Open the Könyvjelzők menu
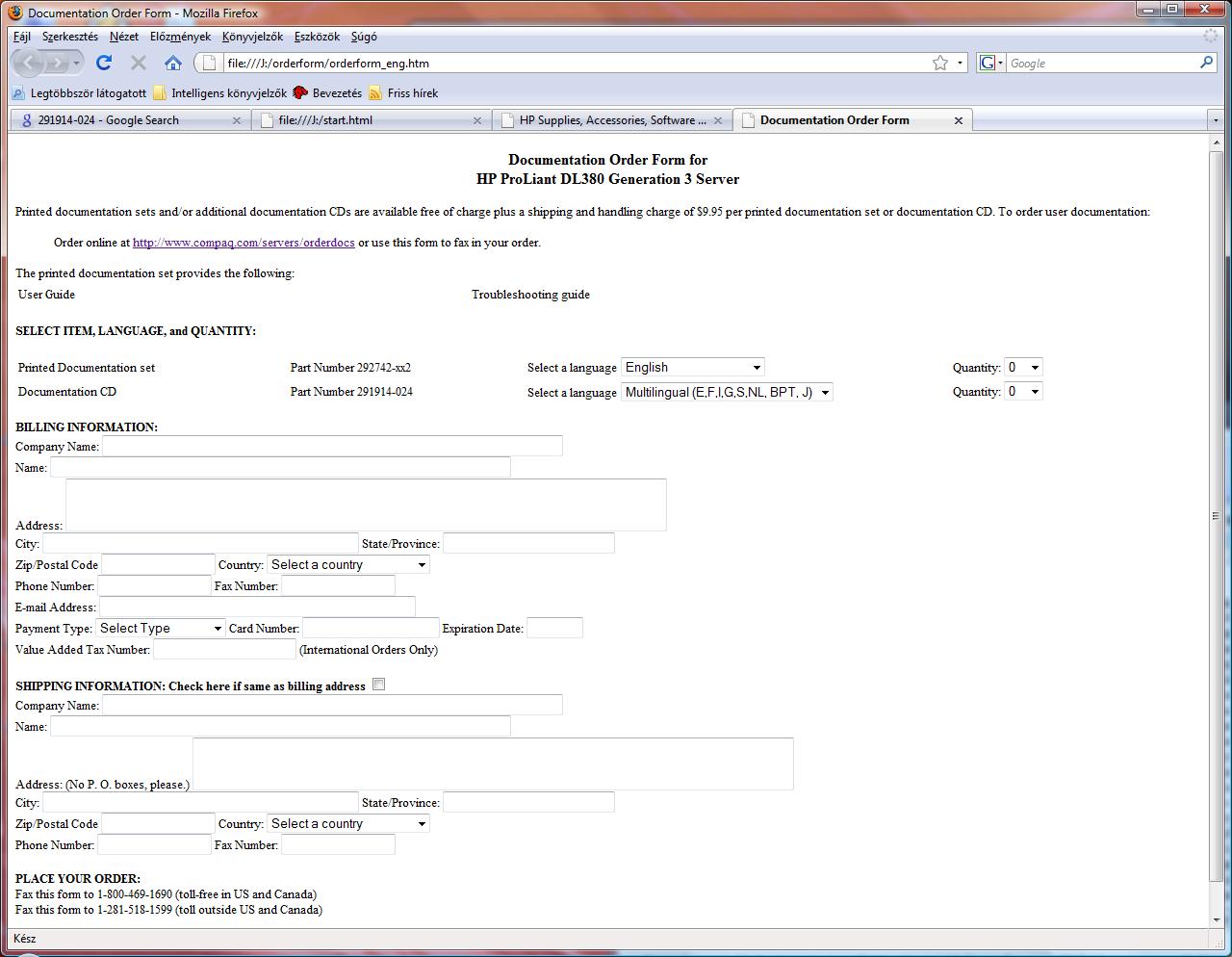 coord(252,37)
